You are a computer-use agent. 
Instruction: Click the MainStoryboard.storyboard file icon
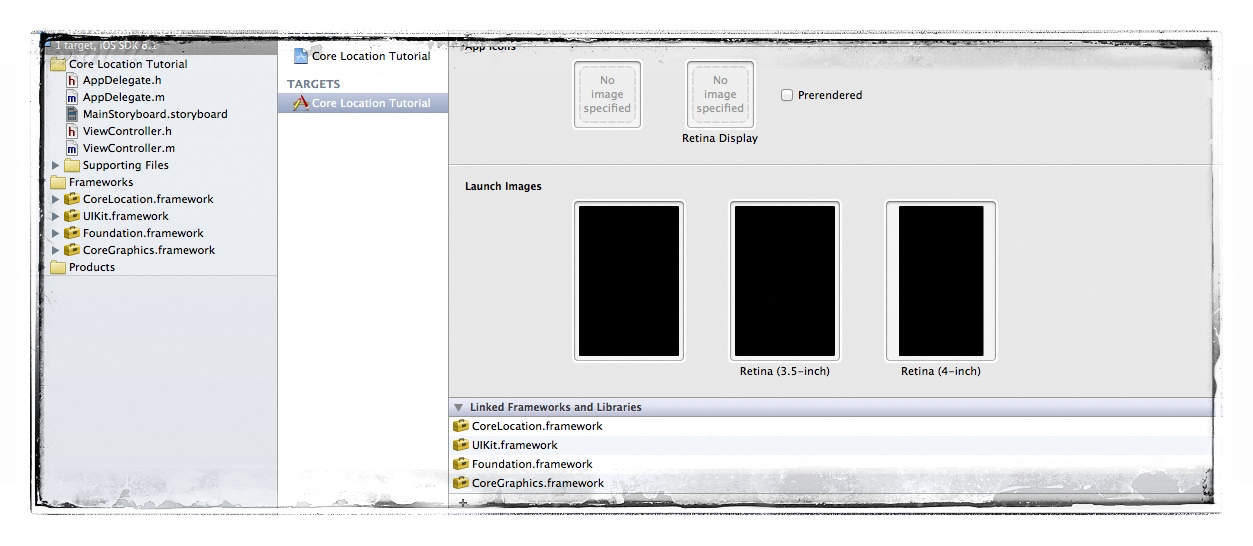[72, 114]
